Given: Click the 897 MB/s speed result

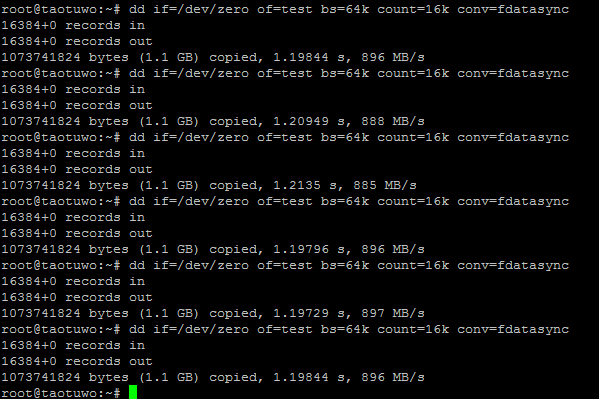Looking at the screenshot, I should click(x=393, y=313).
